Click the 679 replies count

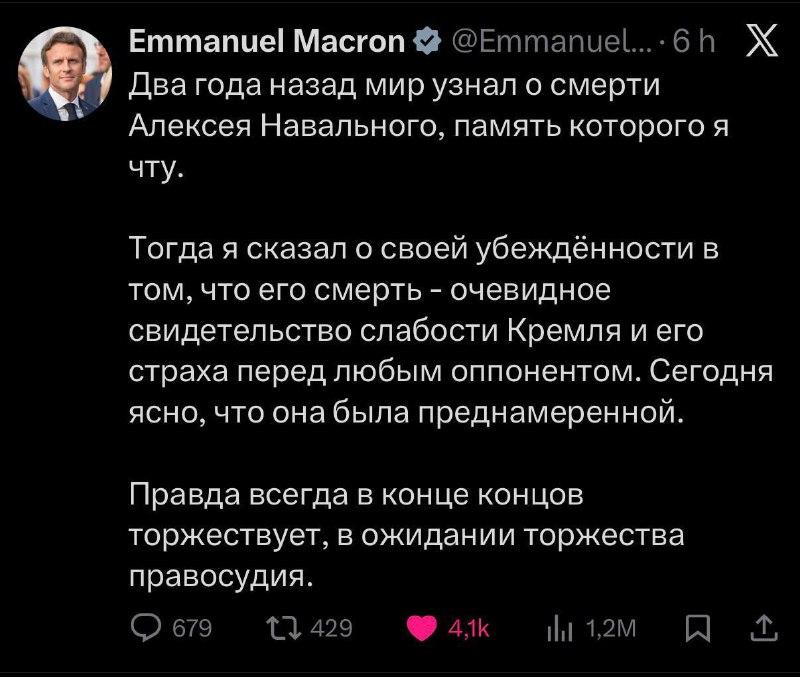(x=192, y=628)
